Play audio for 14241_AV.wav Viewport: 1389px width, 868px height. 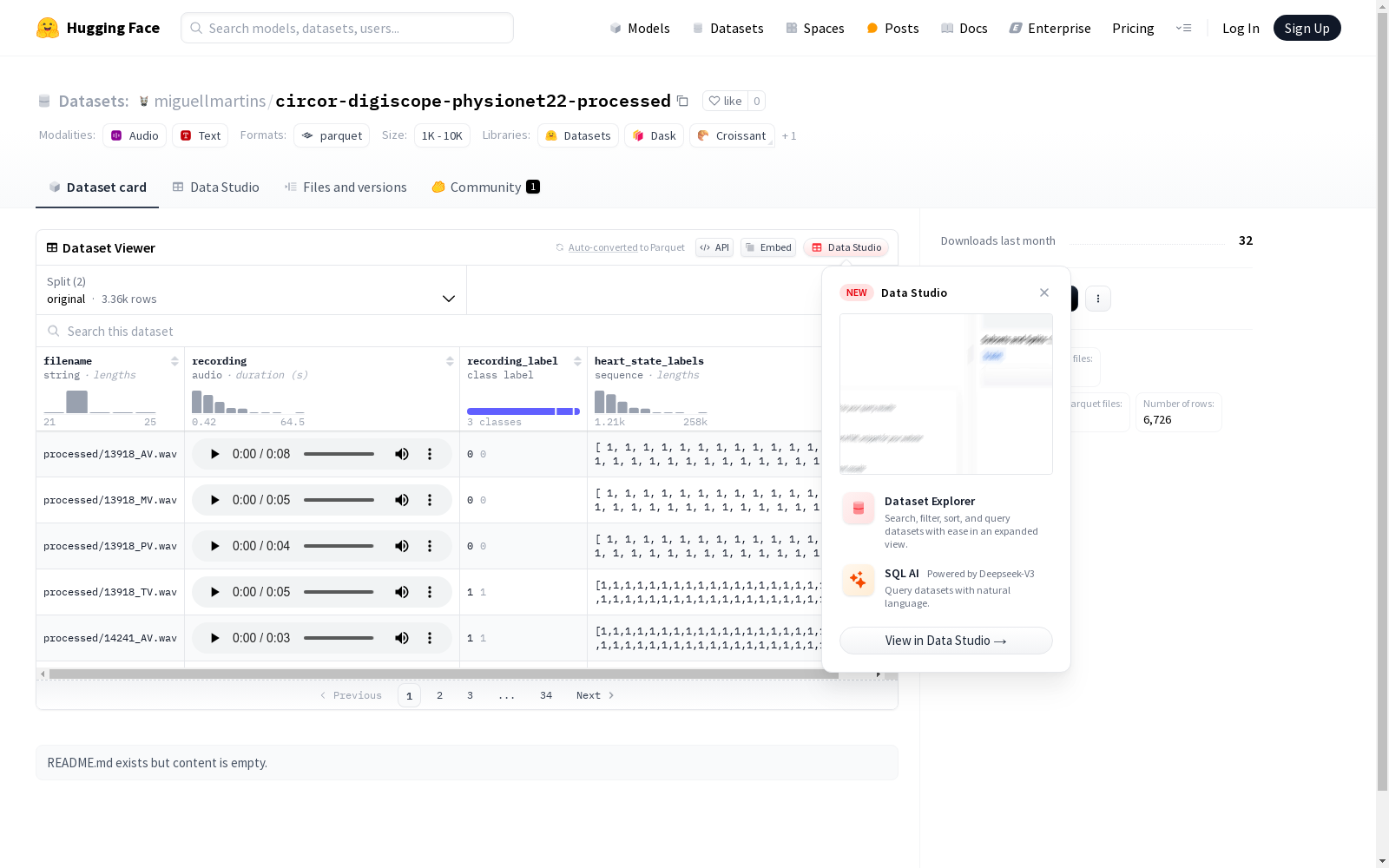tap(215, 638)
